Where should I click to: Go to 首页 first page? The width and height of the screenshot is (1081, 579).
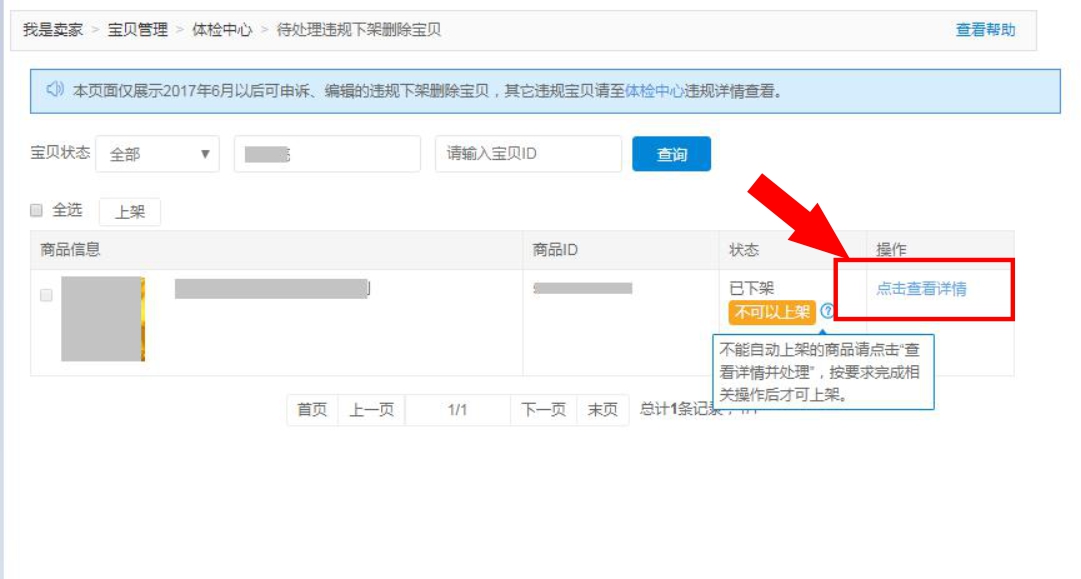pyautogui.click(x=312, y=410)
